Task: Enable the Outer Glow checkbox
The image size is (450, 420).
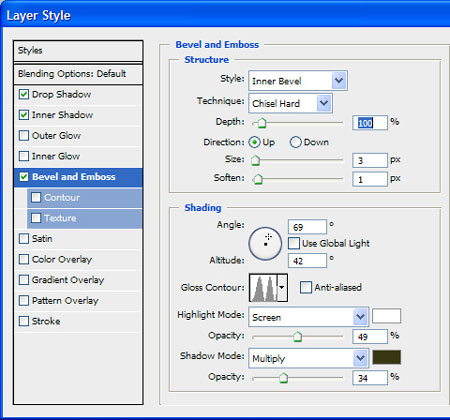Action: point(24,136)
